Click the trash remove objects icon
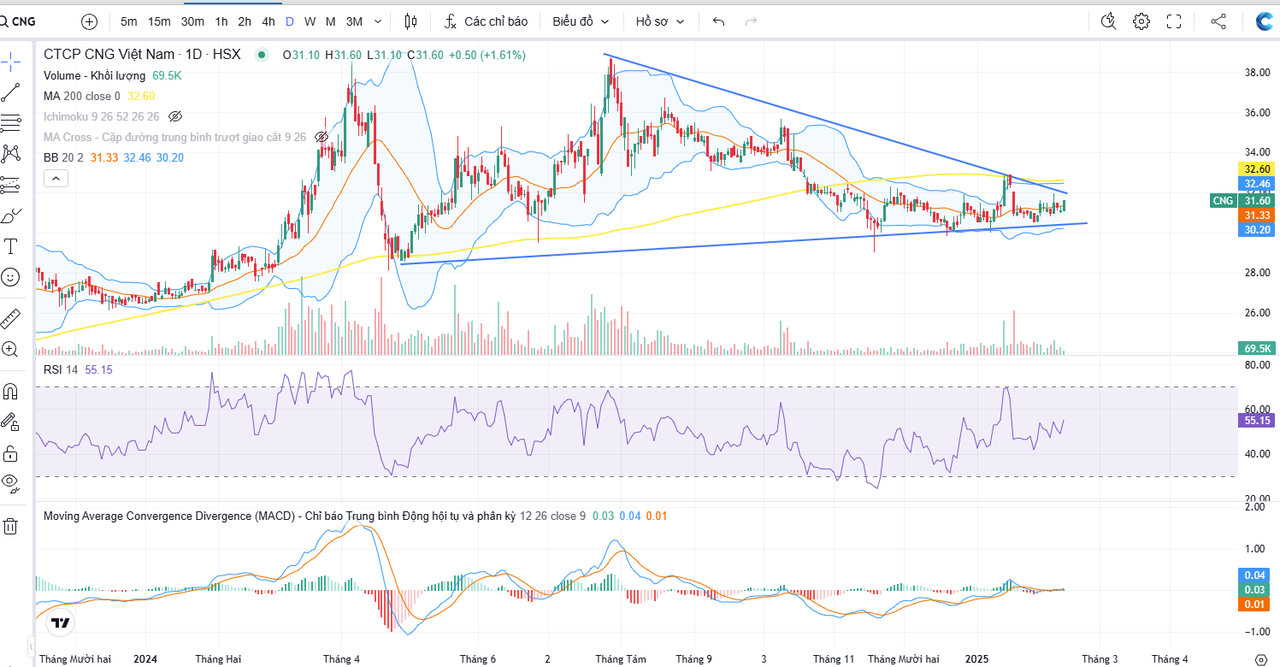The height and width of the screenshot is (667, 1280). [x=11, y=525]
